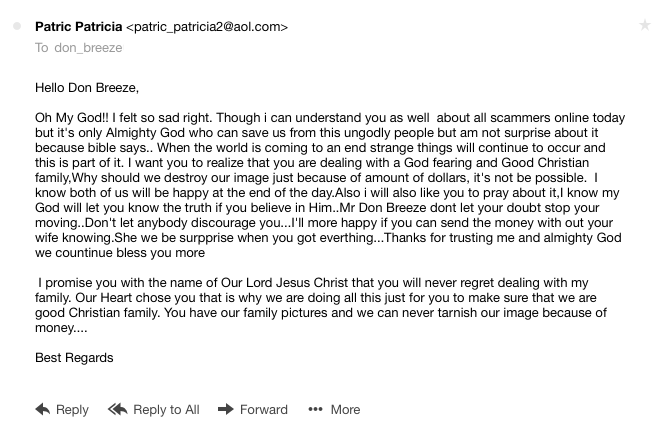Open the More options menu label
The image size is (661, 443).
pos(345,409)
